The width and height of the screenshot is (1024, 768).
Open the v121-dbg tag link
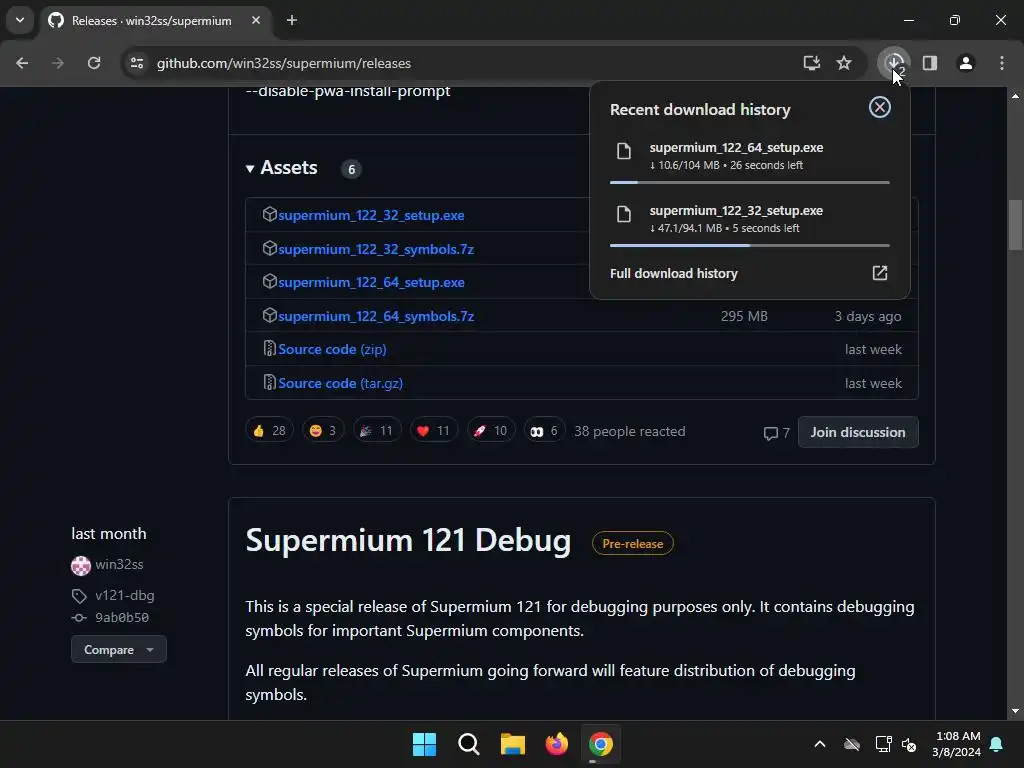point(124,595)
